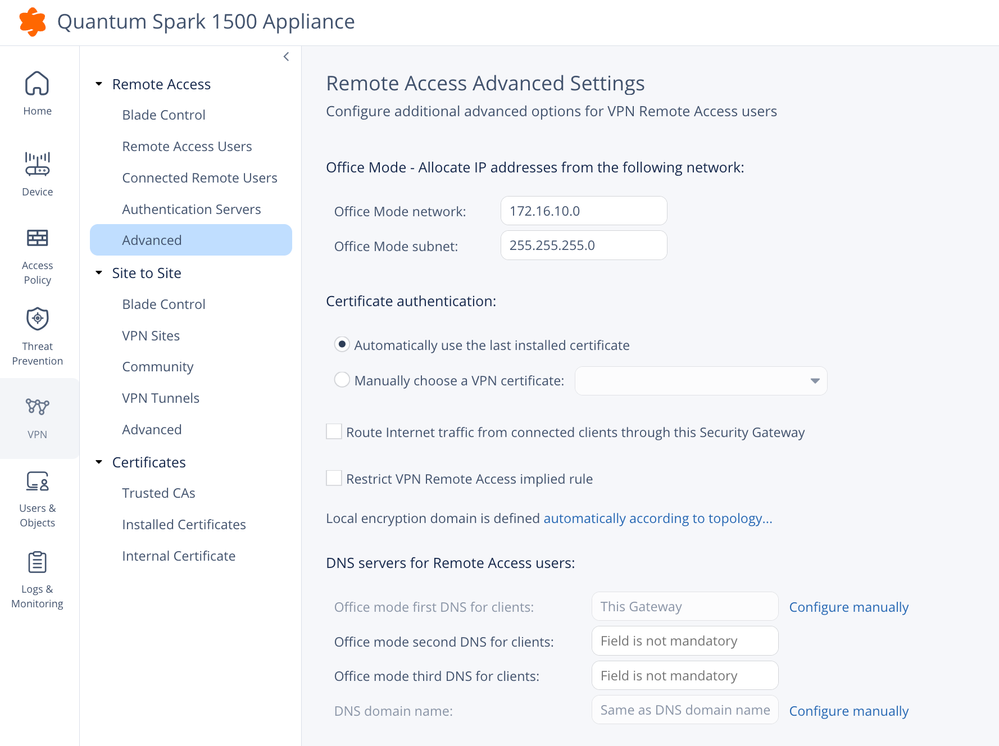Open the Logs & Monitoring clipboard icon
This screenshot has width=999, height=746.
(x=37, y=563)
